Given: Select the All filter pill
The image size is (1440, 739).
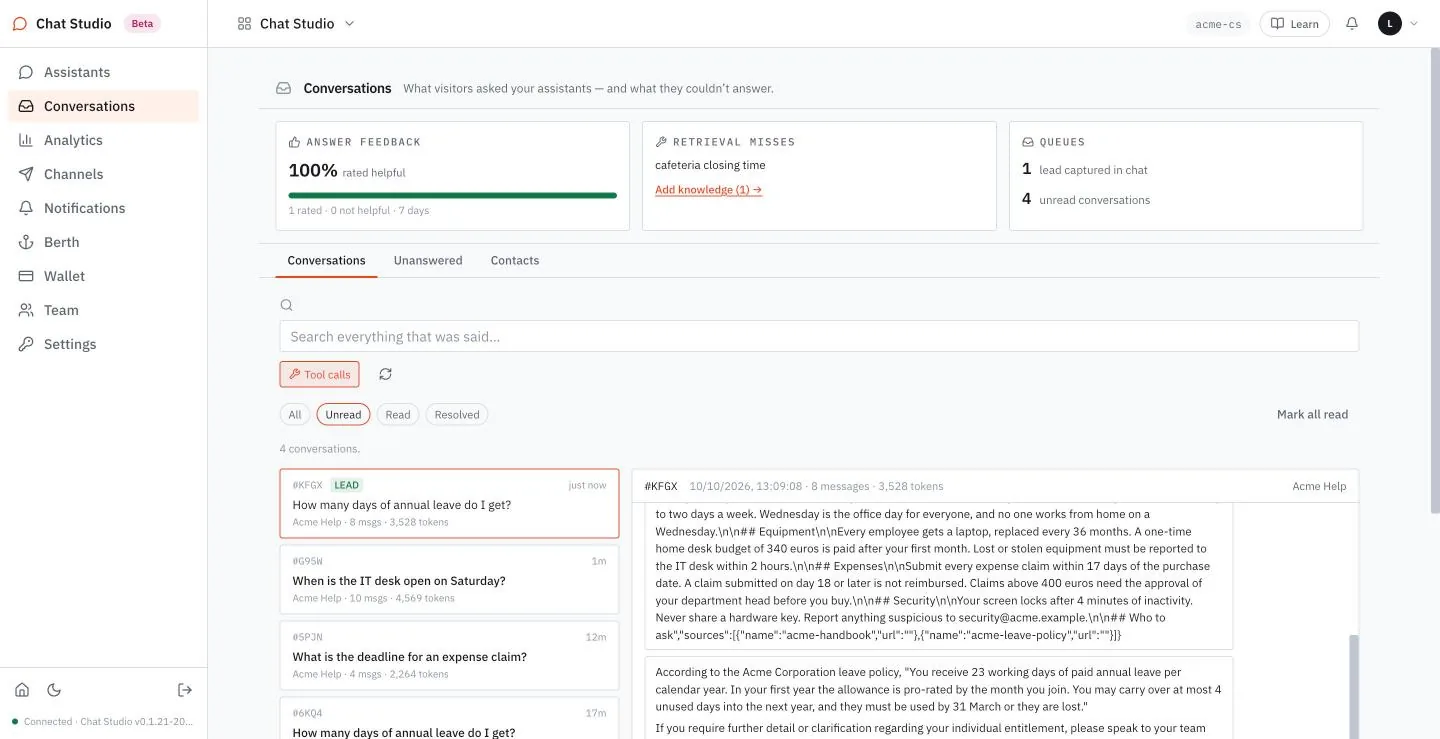Looking at the screenshot, I should [x=295, y=414].
